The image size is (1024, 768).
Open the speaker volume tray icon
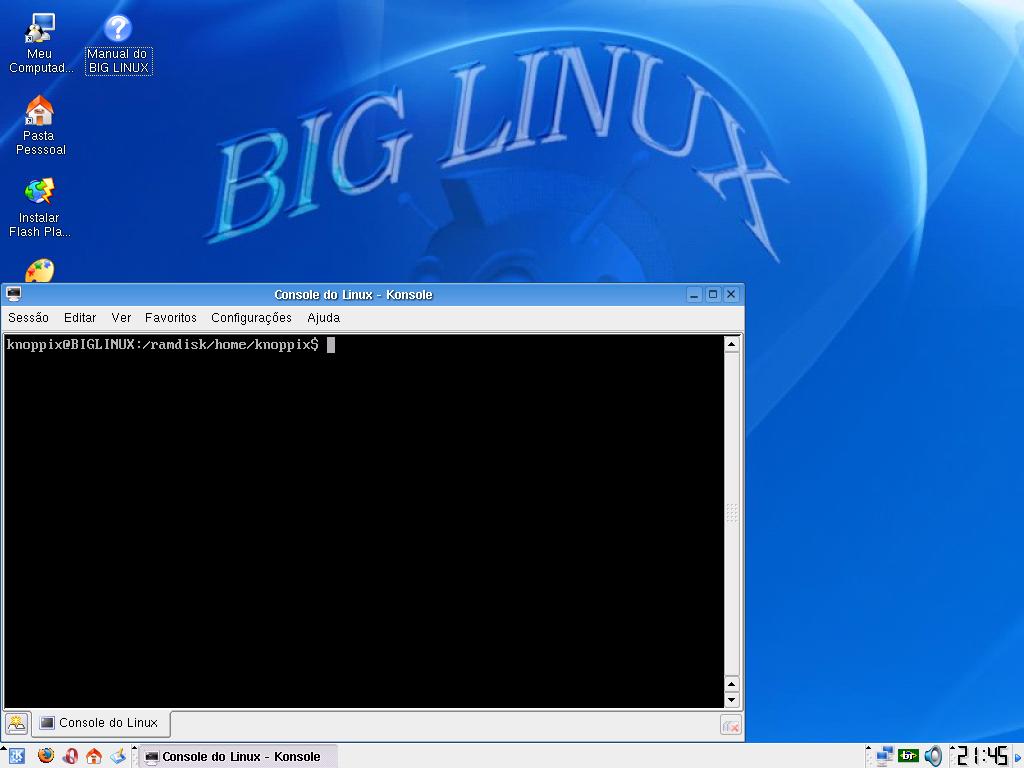click(x=933, y=756)
